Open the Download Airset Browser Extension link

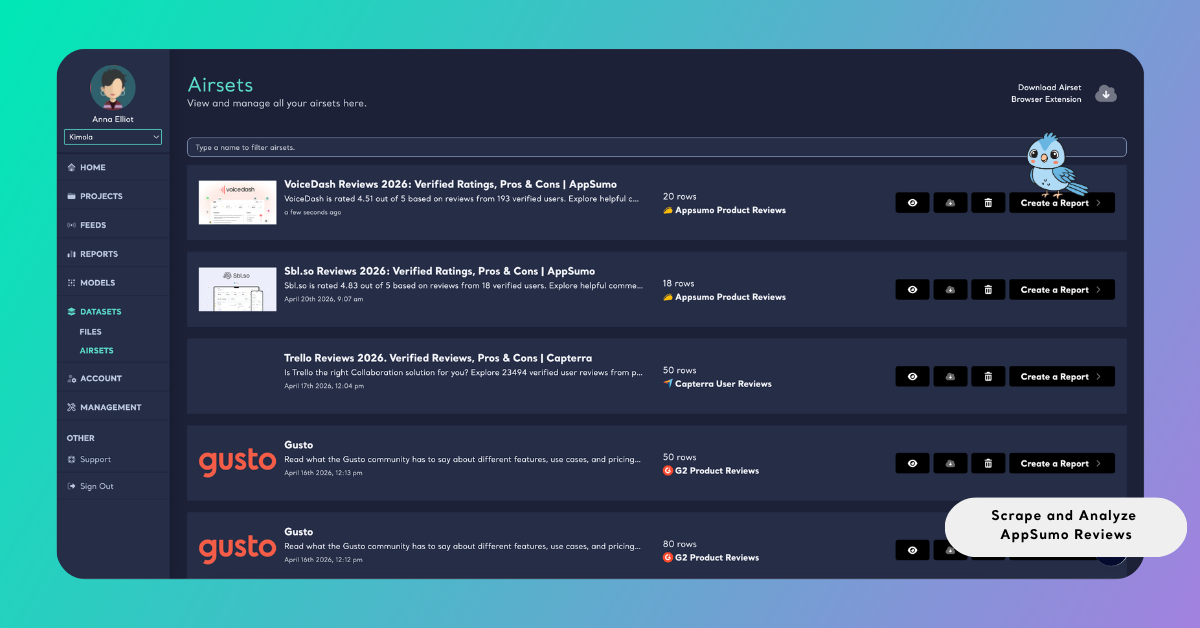pos(1046,93)
